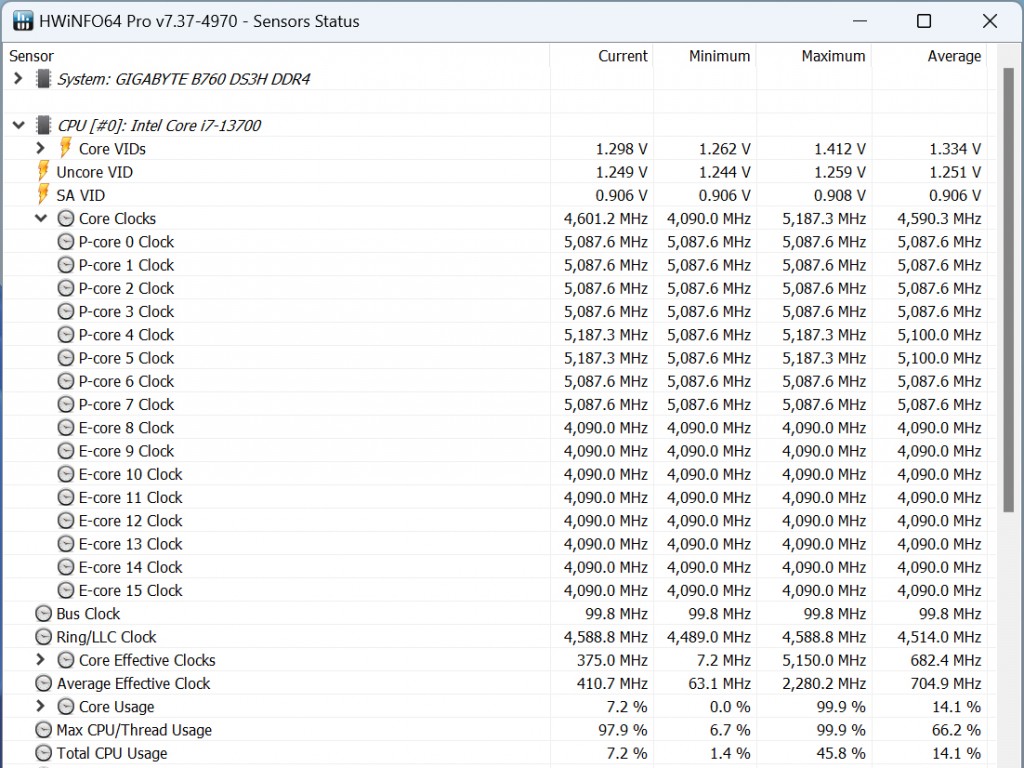Click the Maximum column header
Screen dimensions: 1024x768
pyautogui.click(x=833, y=56)
